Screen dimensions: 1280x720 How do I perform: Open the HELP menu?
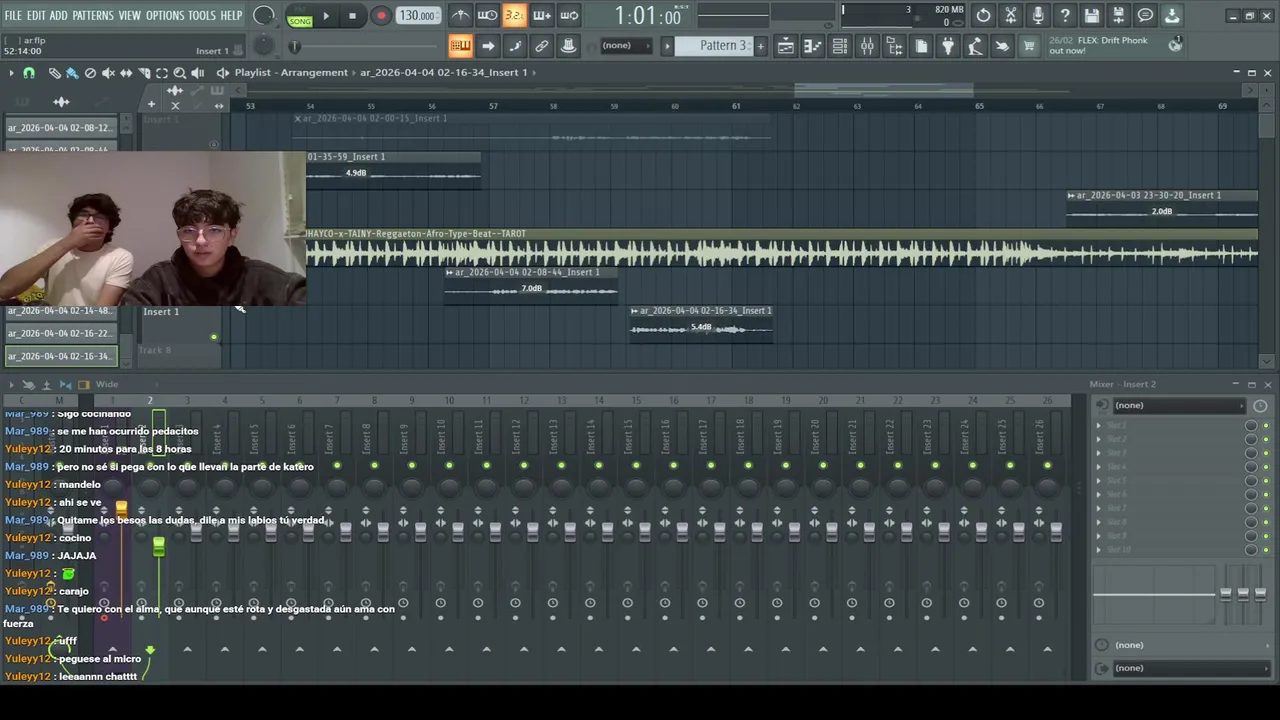click(231, 16)
